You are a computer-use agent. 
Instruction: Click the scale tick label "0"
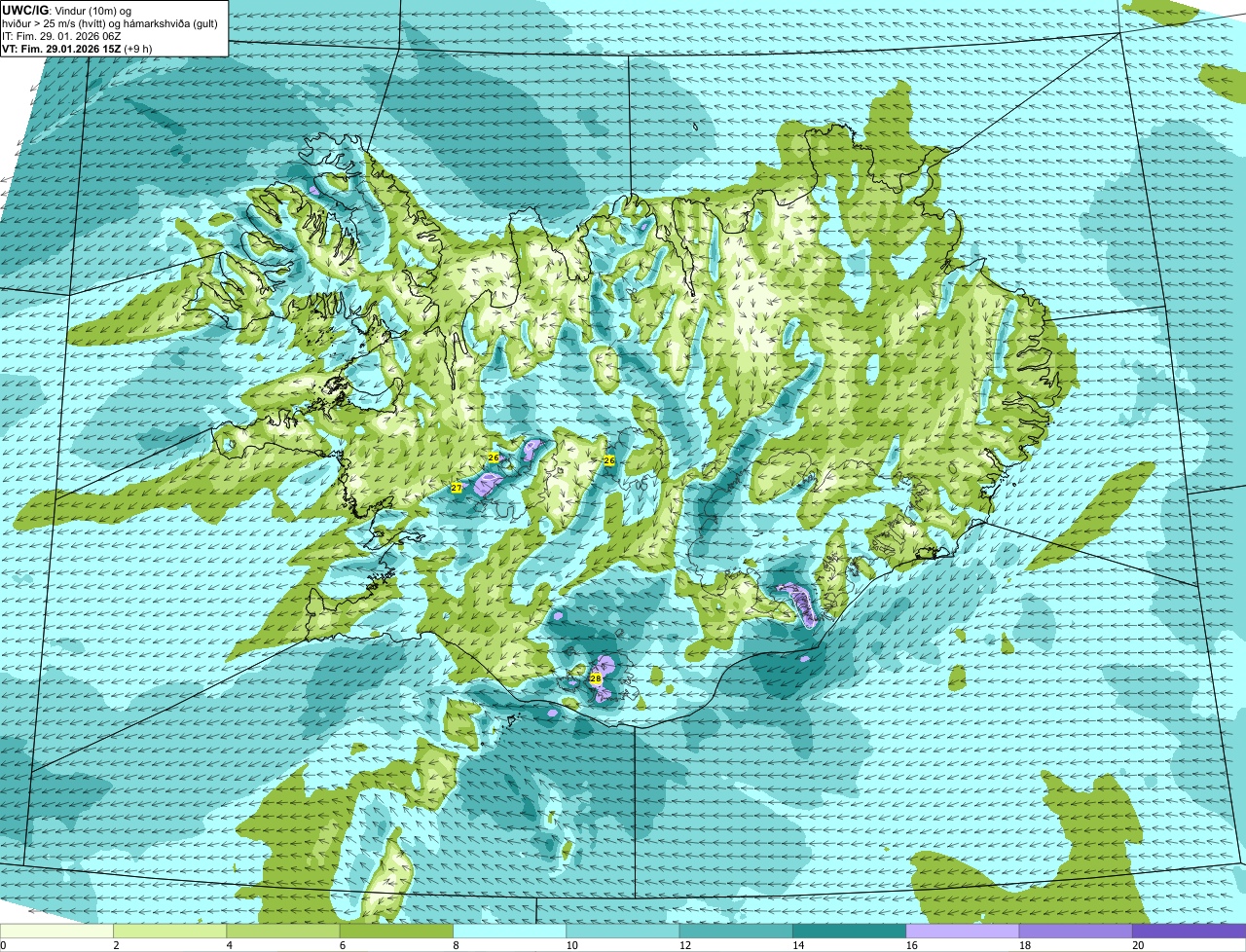4,945
